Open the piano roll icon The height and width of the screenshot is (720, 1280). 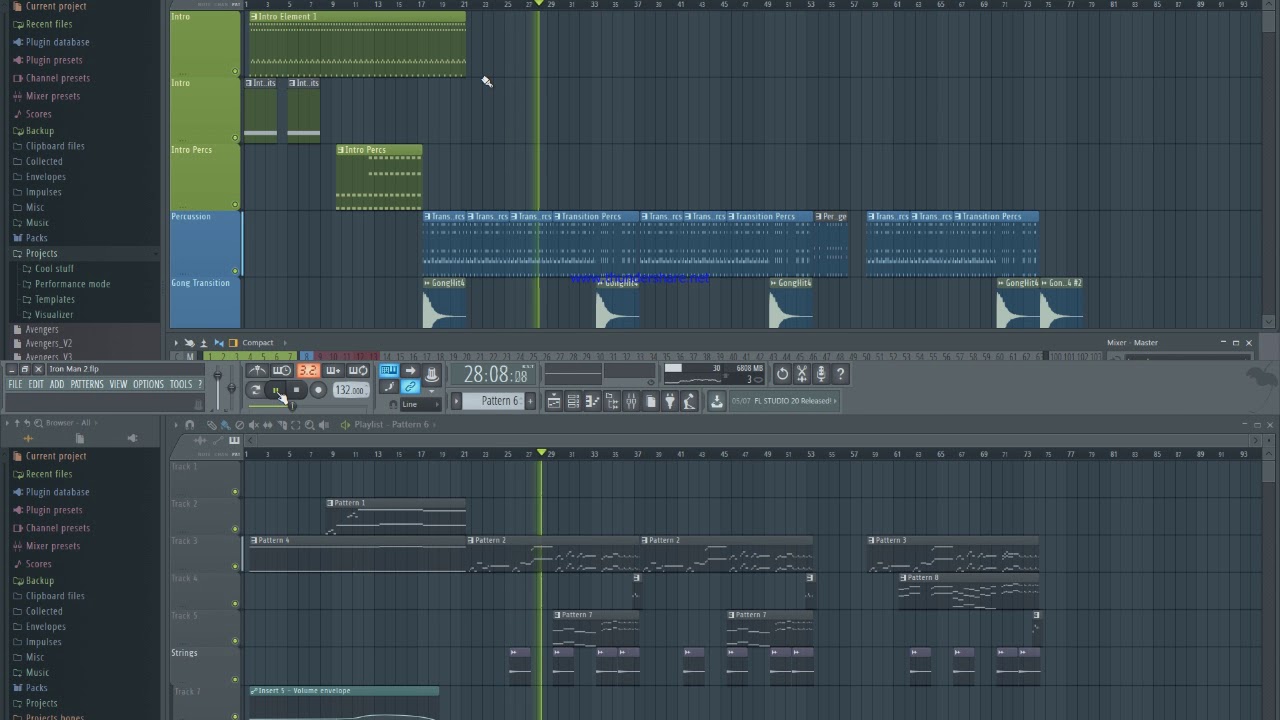click(x=593, y=401)
